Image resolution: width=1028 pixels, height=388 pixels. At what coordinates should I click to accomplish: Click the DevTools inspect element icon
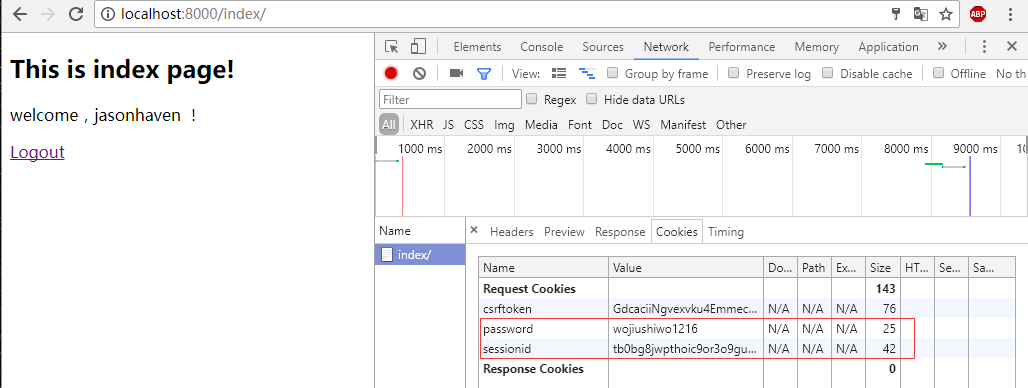click(391, 47)
